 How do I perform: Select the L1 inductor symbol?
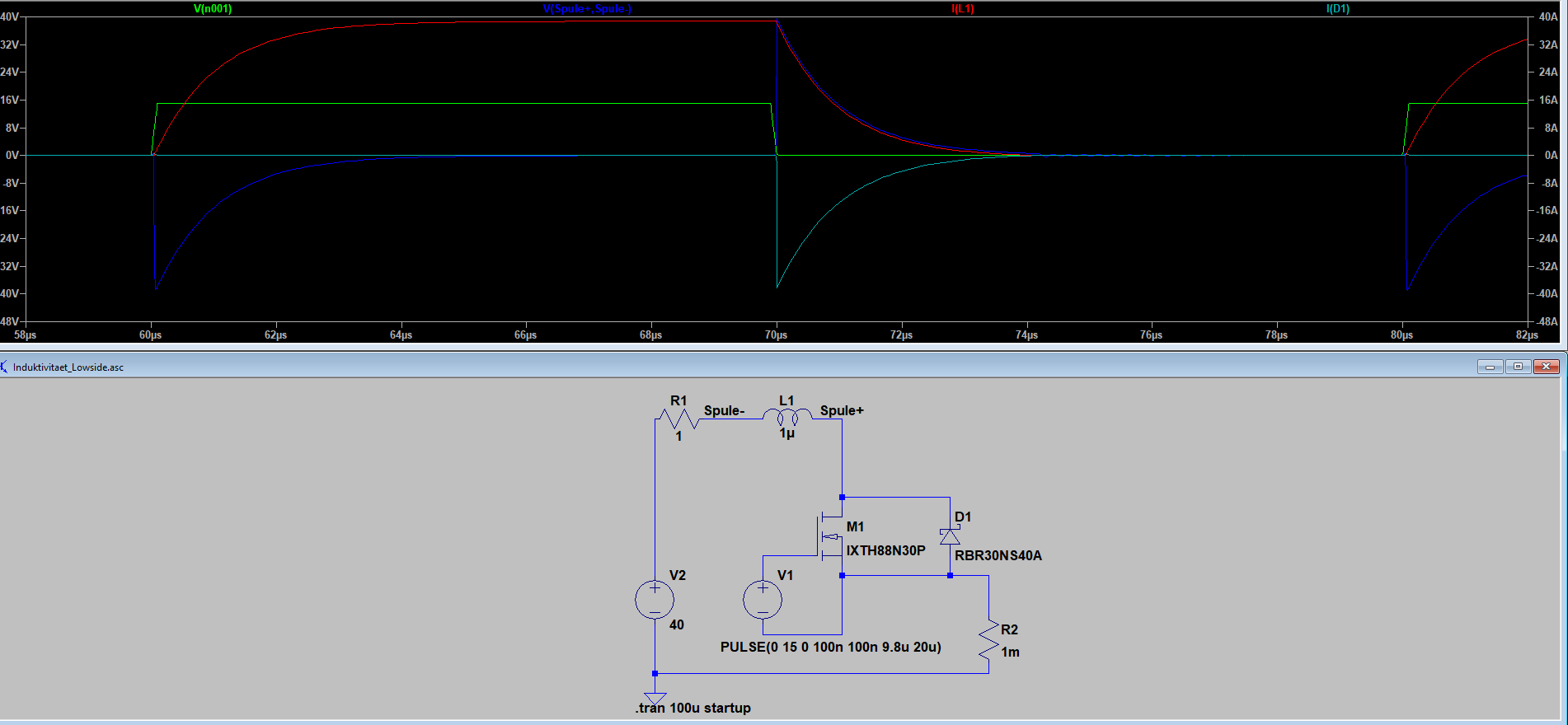[787, 416]
